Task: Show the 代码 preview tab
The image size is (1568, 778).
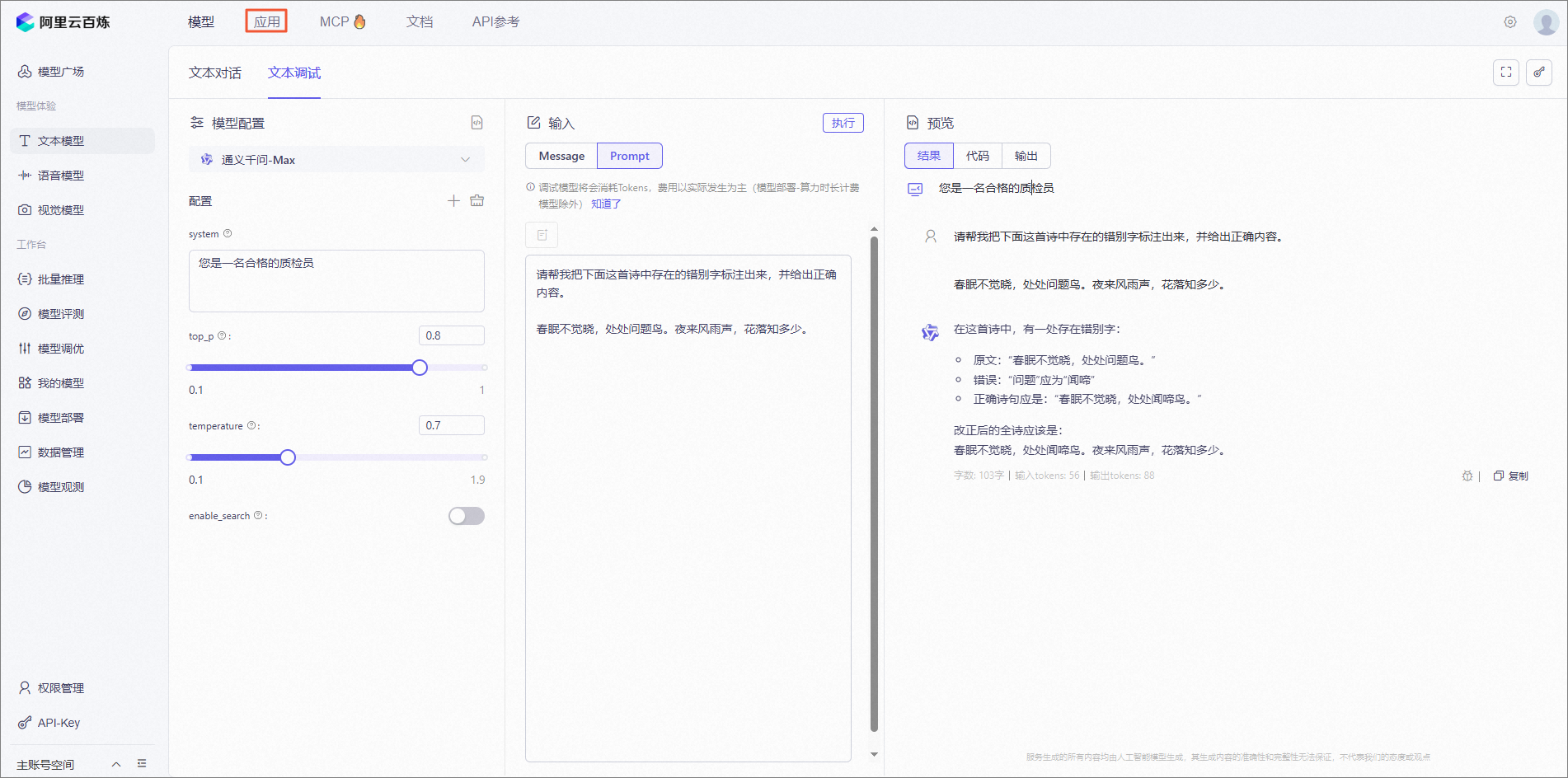Action: [978, 156]
